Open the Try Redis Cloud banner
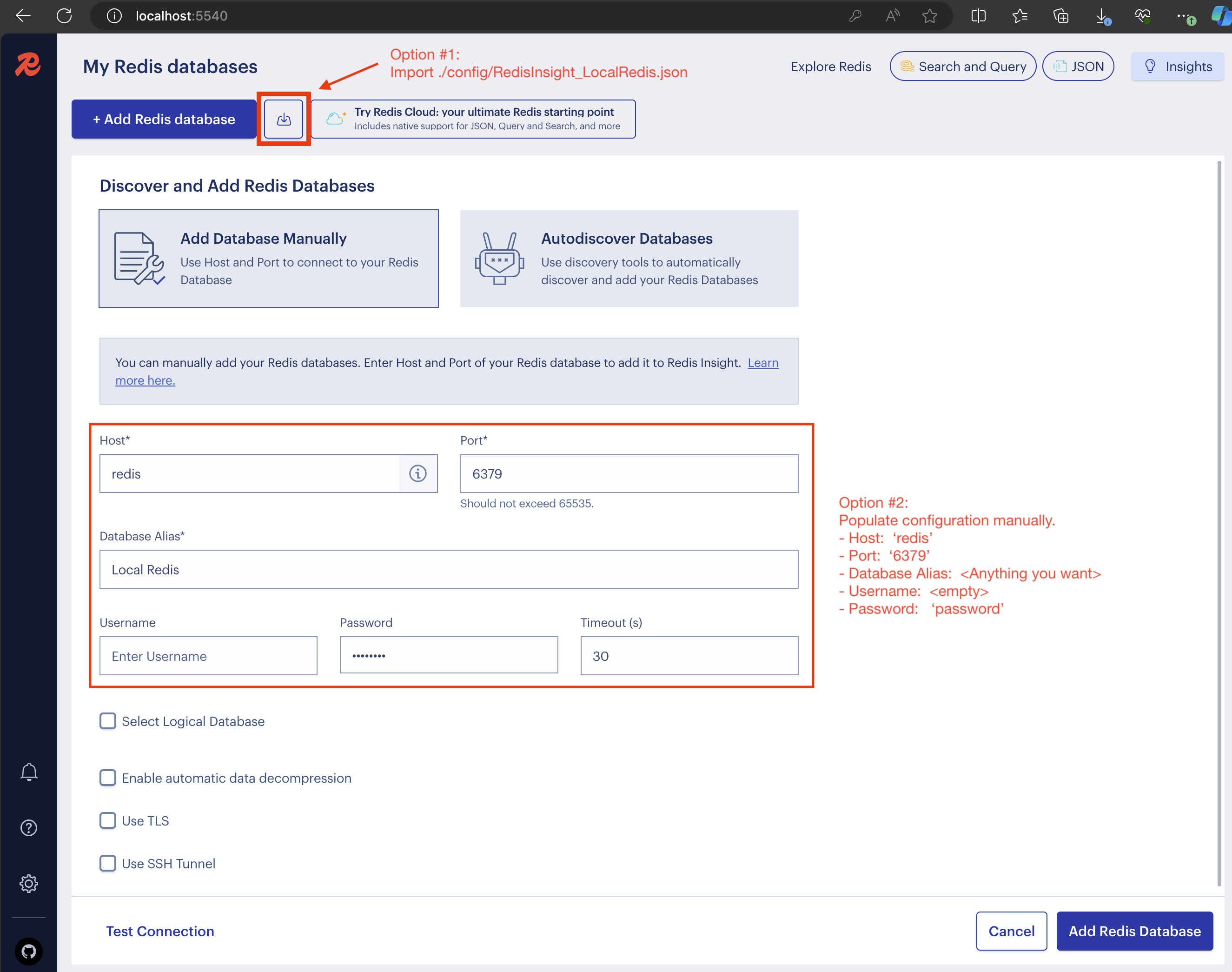 pos(473,119)
